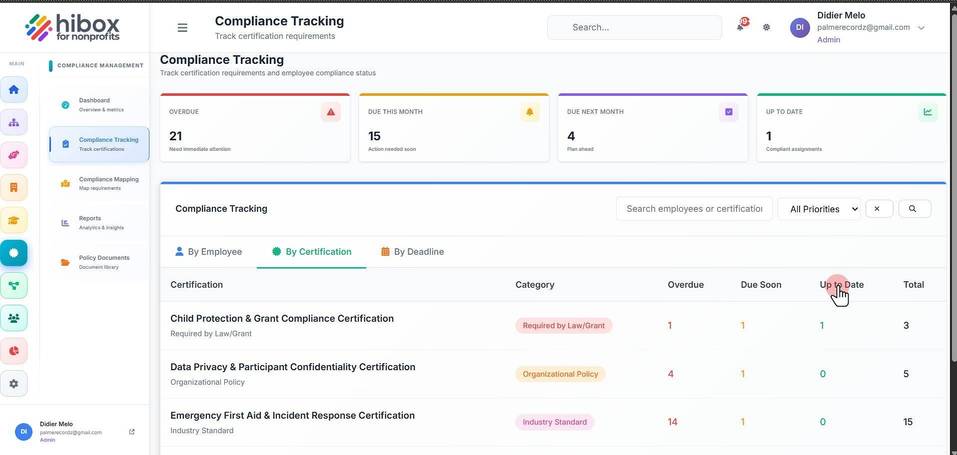
Task: Click the Overdue column header
Action: click(x=685, y=285)
